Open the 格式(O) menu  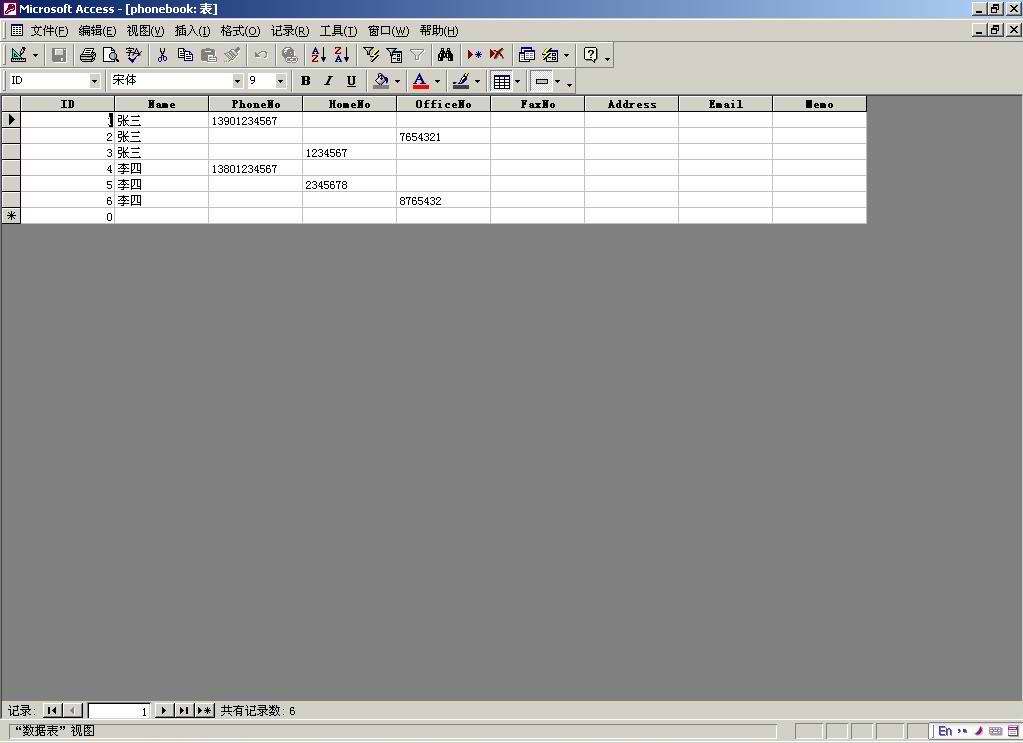click(241, 31)
